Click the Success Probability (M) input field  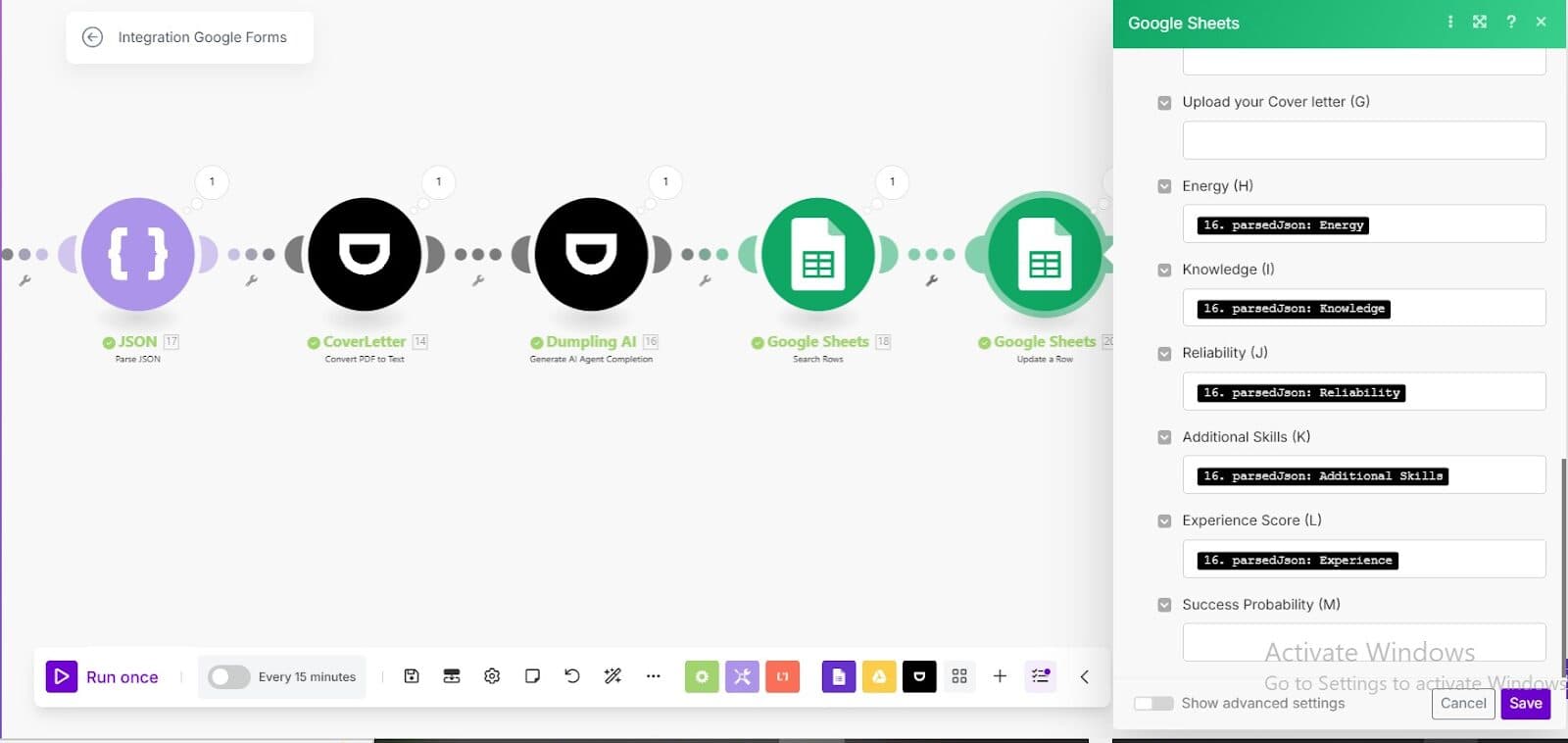1364,642
